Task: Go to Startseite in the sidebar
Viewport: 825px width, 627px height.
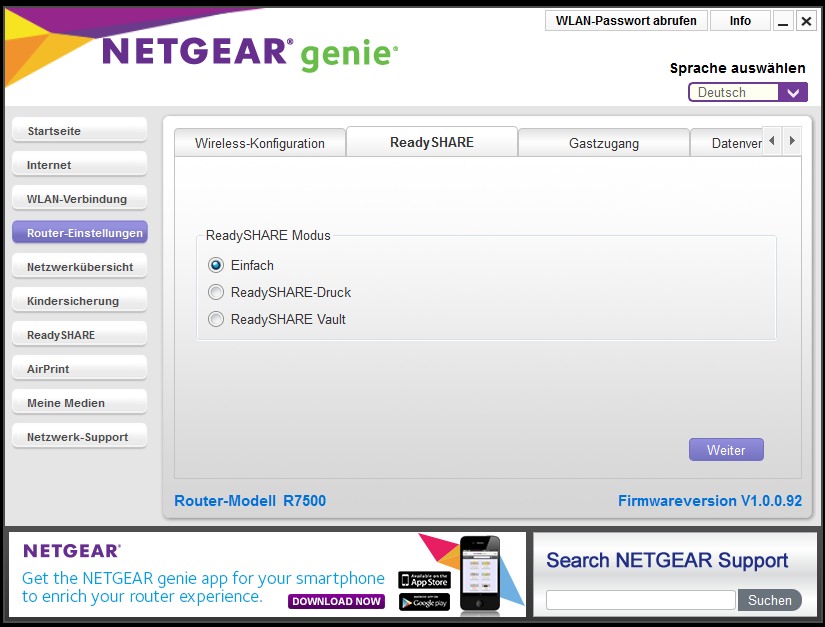Action: pyautogui.click(x=79, y=130)
